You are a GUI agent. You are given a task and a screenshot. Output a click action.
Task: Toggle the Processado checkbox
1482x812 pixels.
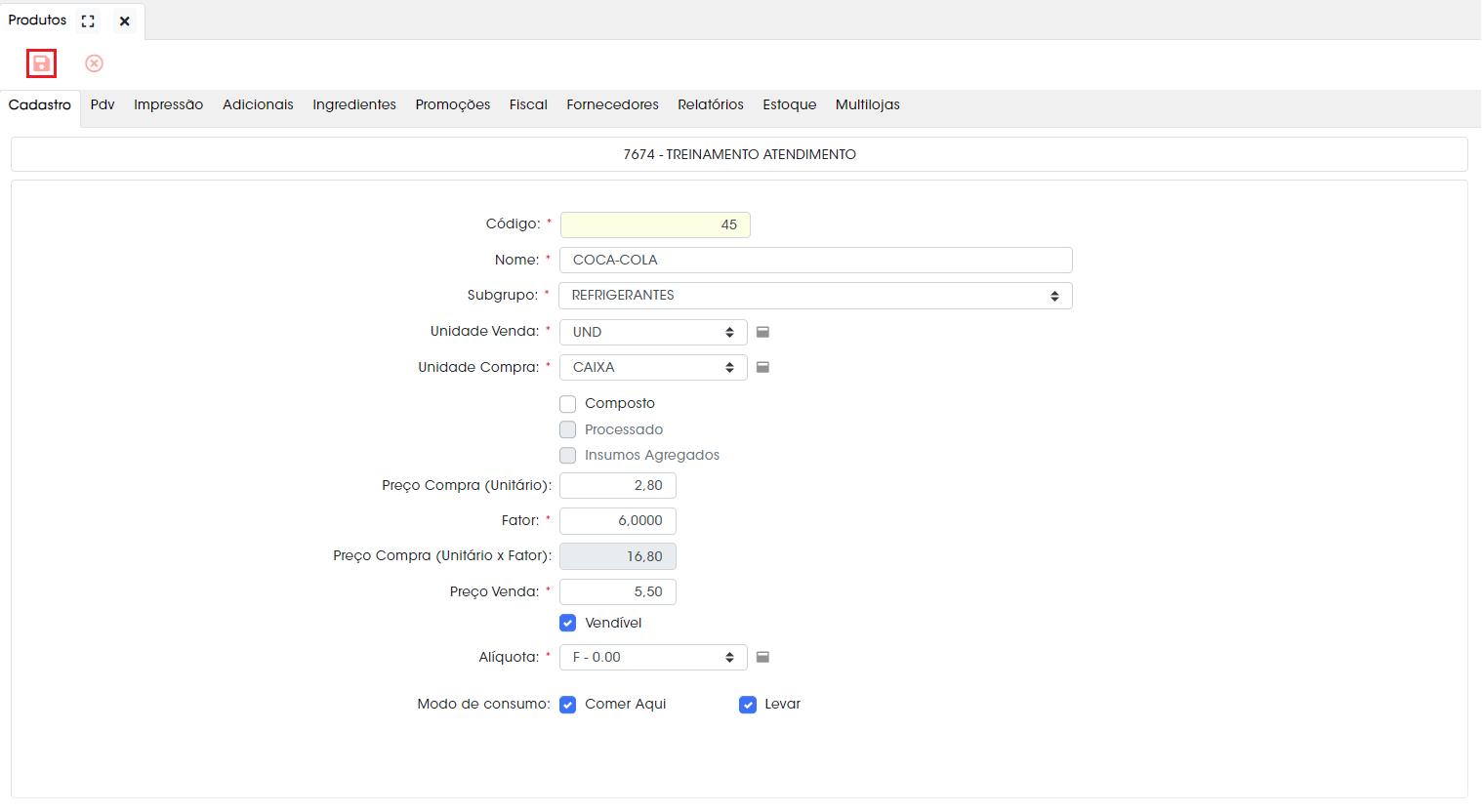point(567,429)
